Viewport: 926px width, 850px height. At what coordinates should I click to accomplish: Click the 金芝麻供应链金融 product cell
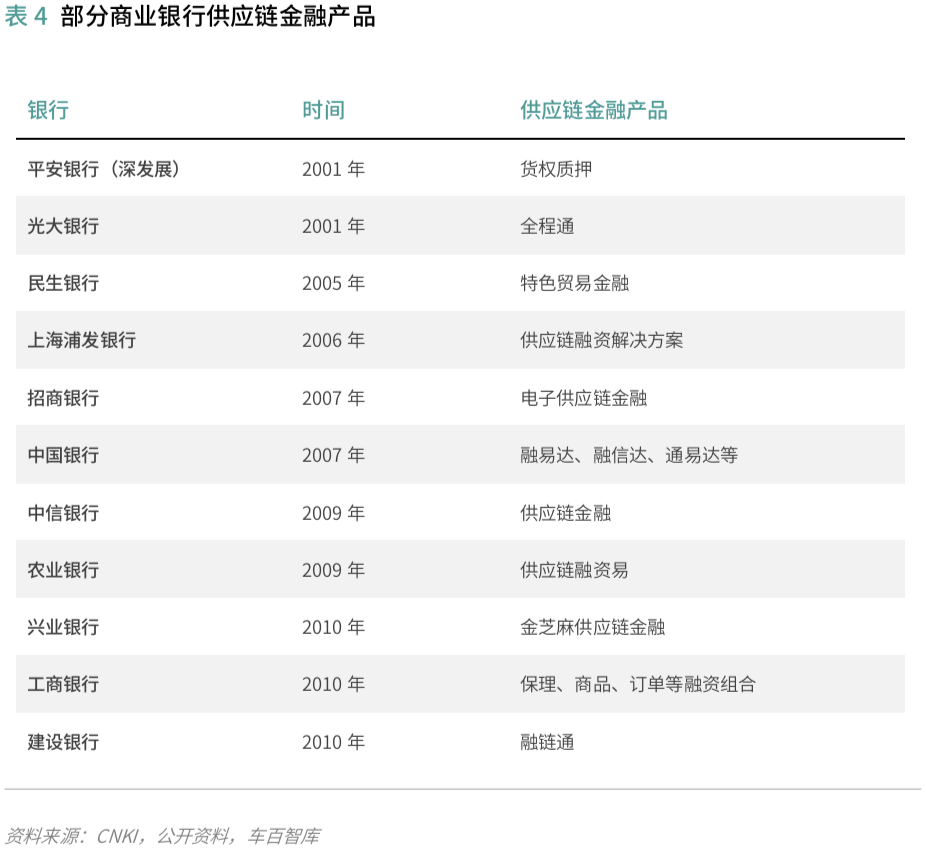click(x=592, y=627)
